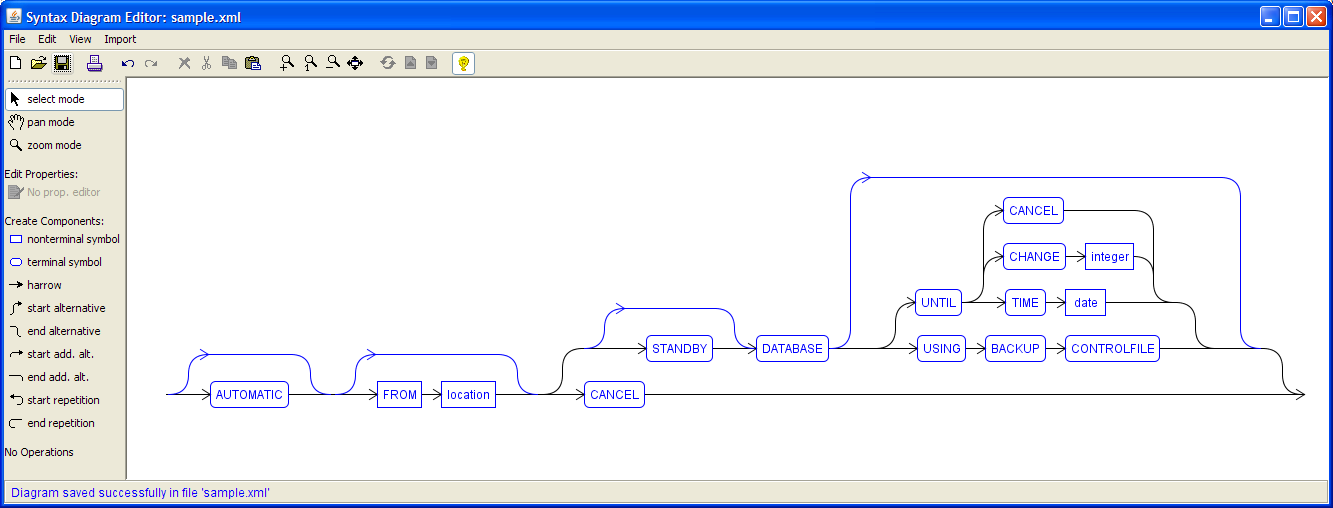Screen dimensions: 1333x508
Task: Zoom in using the magnifier plus icon
Action: coord(287,63)
